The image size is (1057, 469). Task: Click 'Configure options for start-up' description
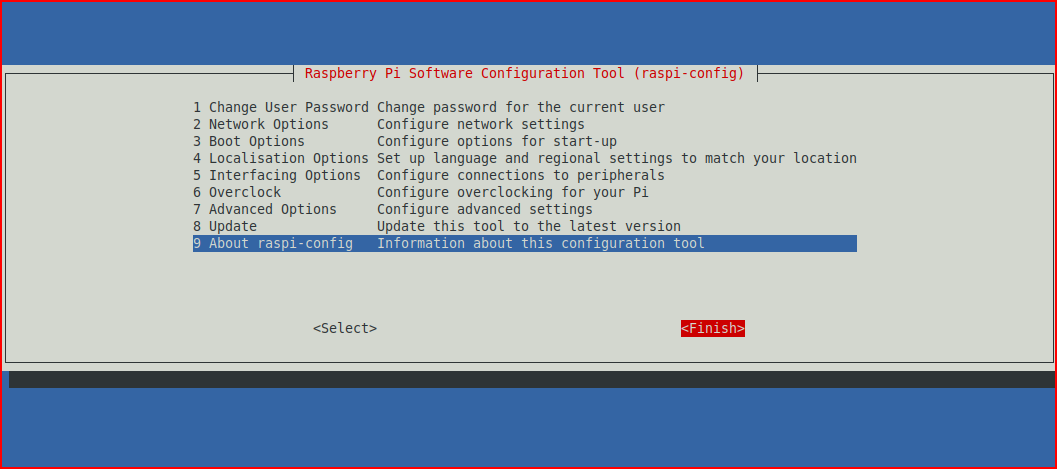pyautogui.click(x=497, y=142)
